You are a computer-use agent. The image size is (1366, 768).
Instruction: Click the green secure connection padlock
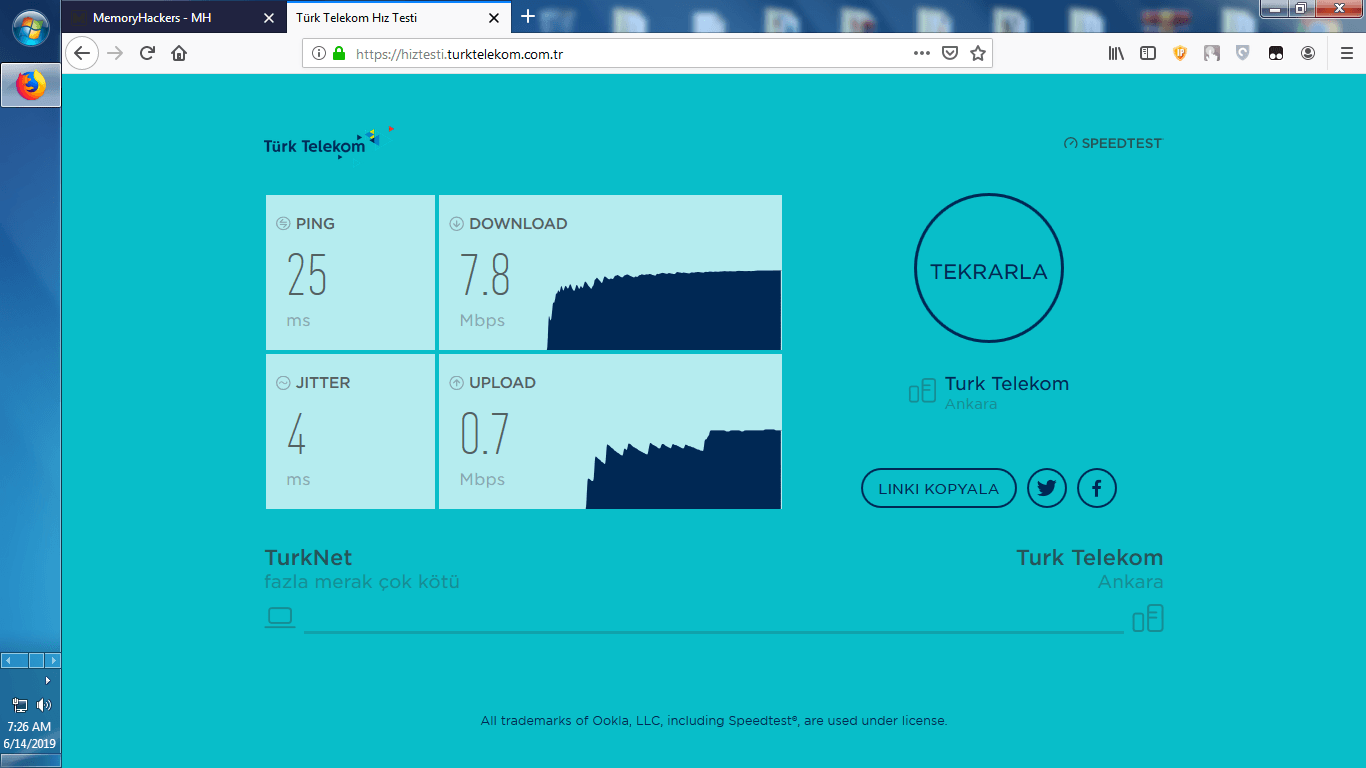[339, 54]
